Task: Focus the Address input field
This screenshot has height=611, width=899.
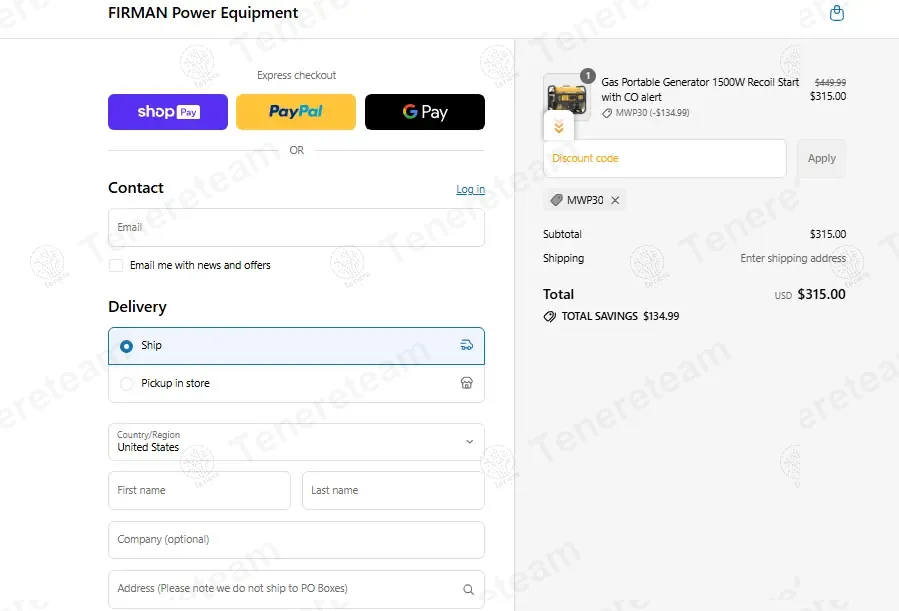Action: tap(296, 589)
